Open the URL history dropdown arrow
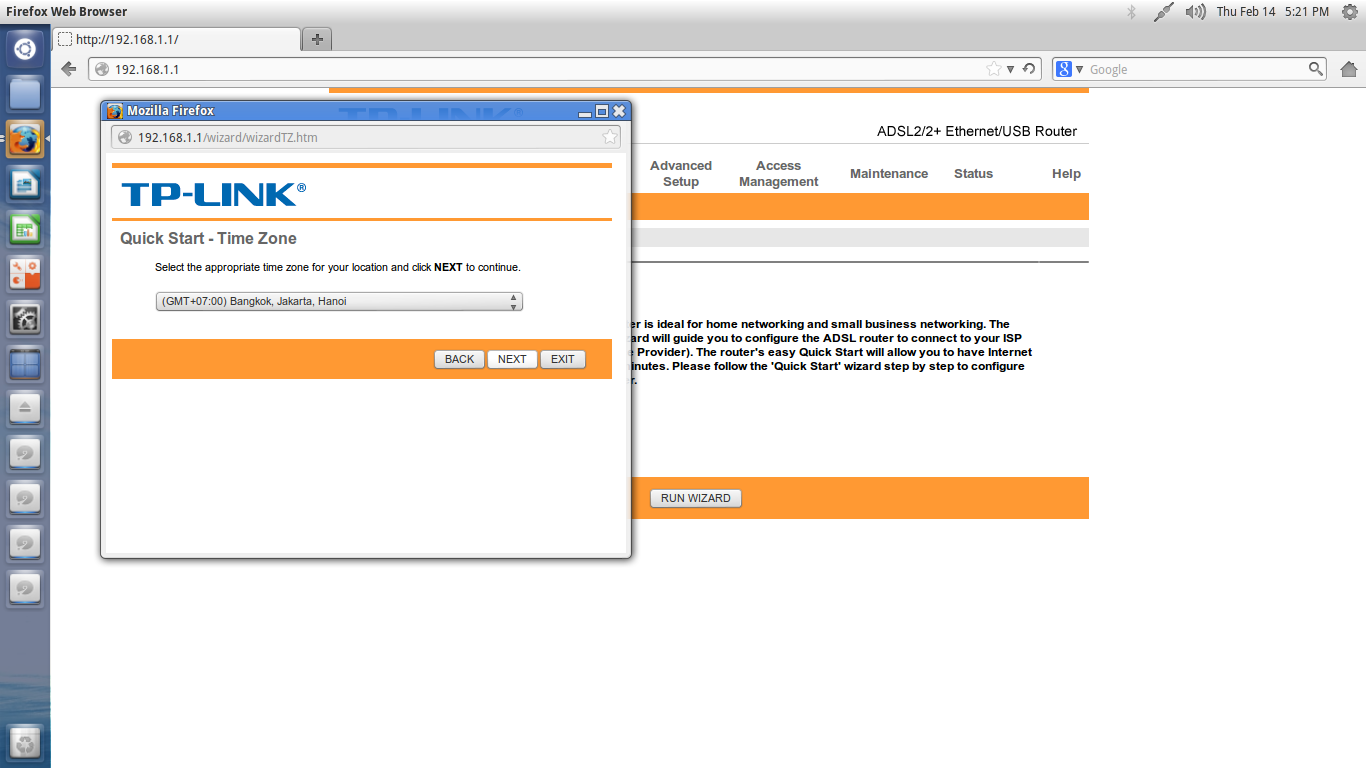This screenshot has height=768, width=1366. click(x=1011, y=69)
